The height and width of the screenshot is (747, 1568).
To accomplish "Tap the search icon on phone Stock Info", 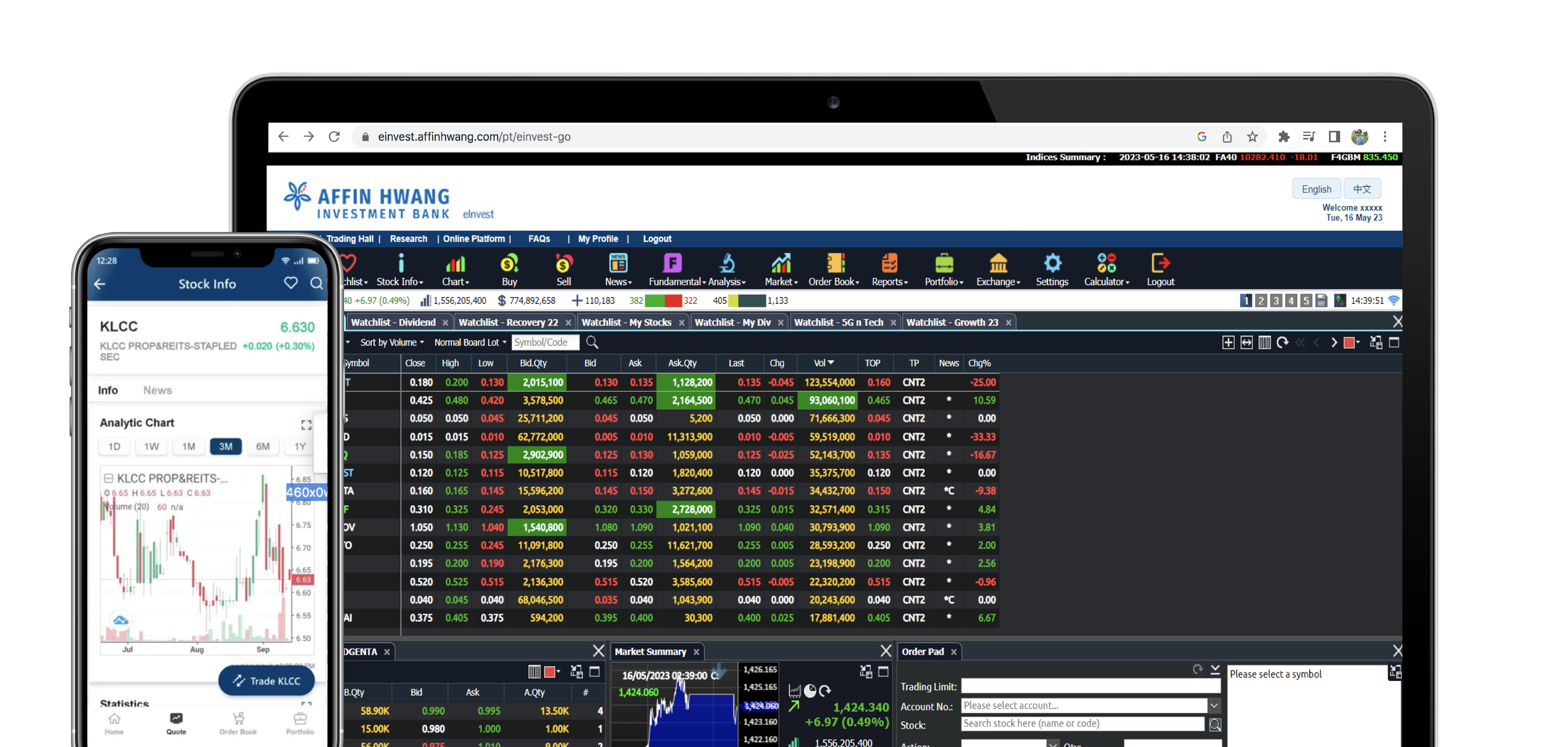I will pos(316,283).
